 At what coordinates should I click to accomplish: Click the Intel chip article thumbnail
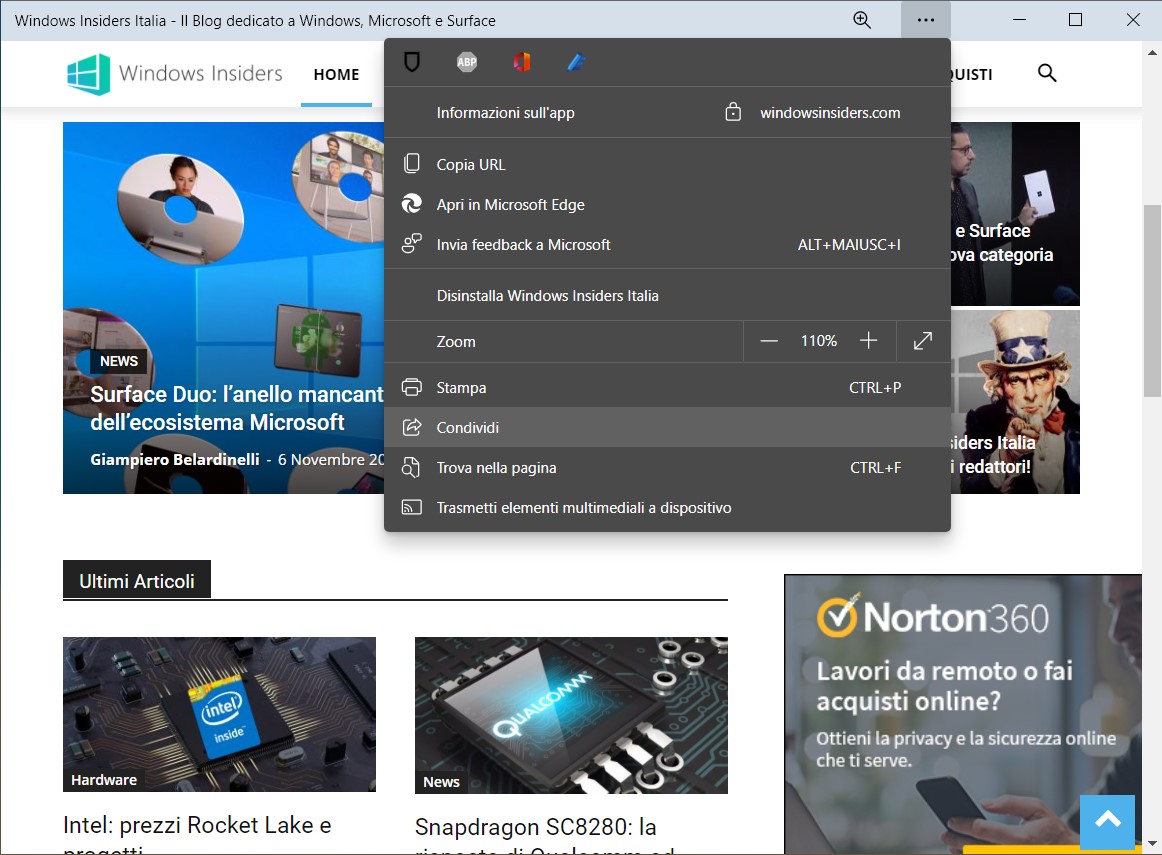[x=219, y=714]
